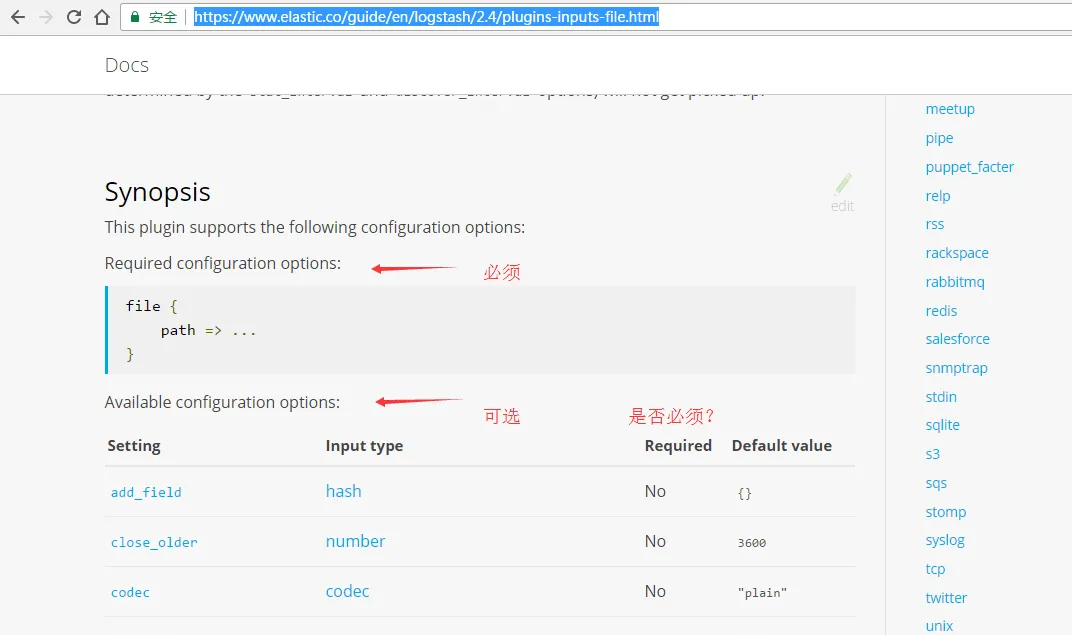Open salesforce plugin in sidebar
Screen dimensions: 1072x635
coord(958,339)
